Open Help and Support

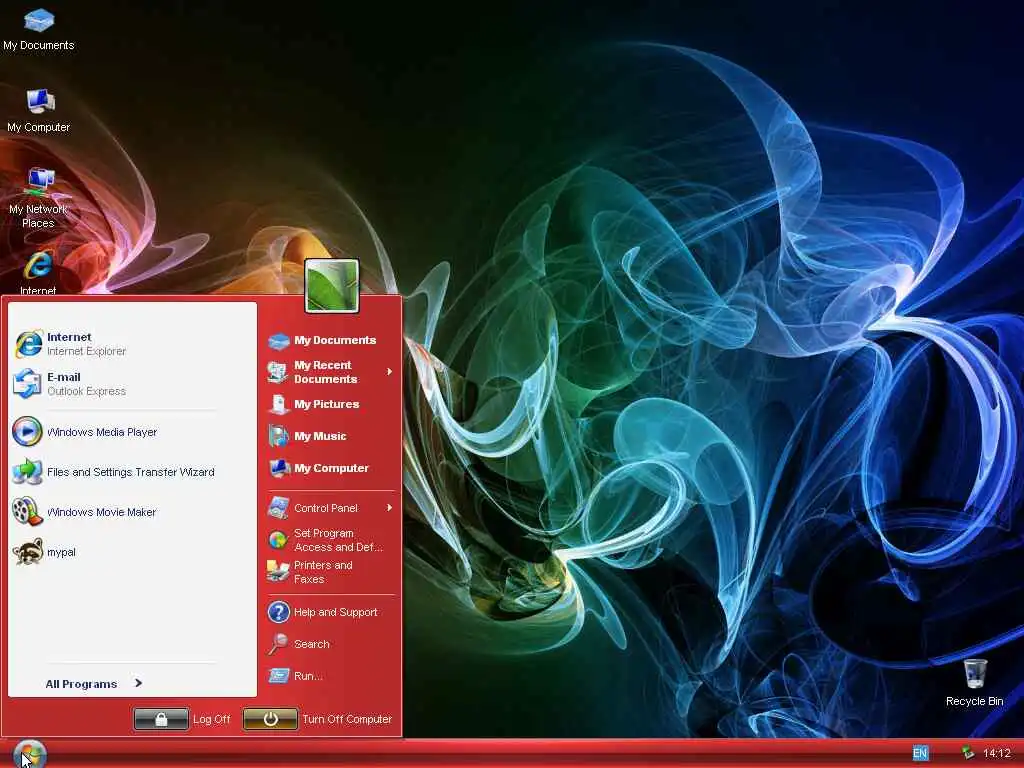(323, 612)
